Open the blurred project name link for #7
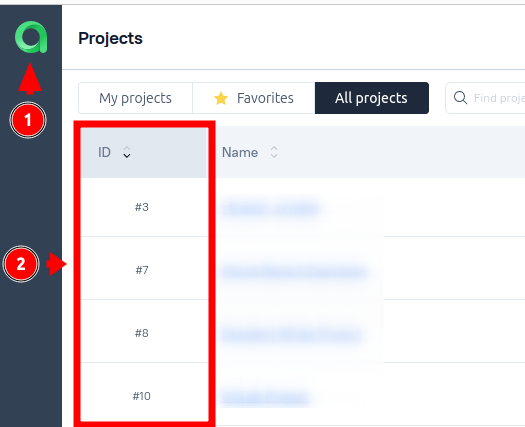The height and width of the screenshot is (427, 525). pos(294,272)
